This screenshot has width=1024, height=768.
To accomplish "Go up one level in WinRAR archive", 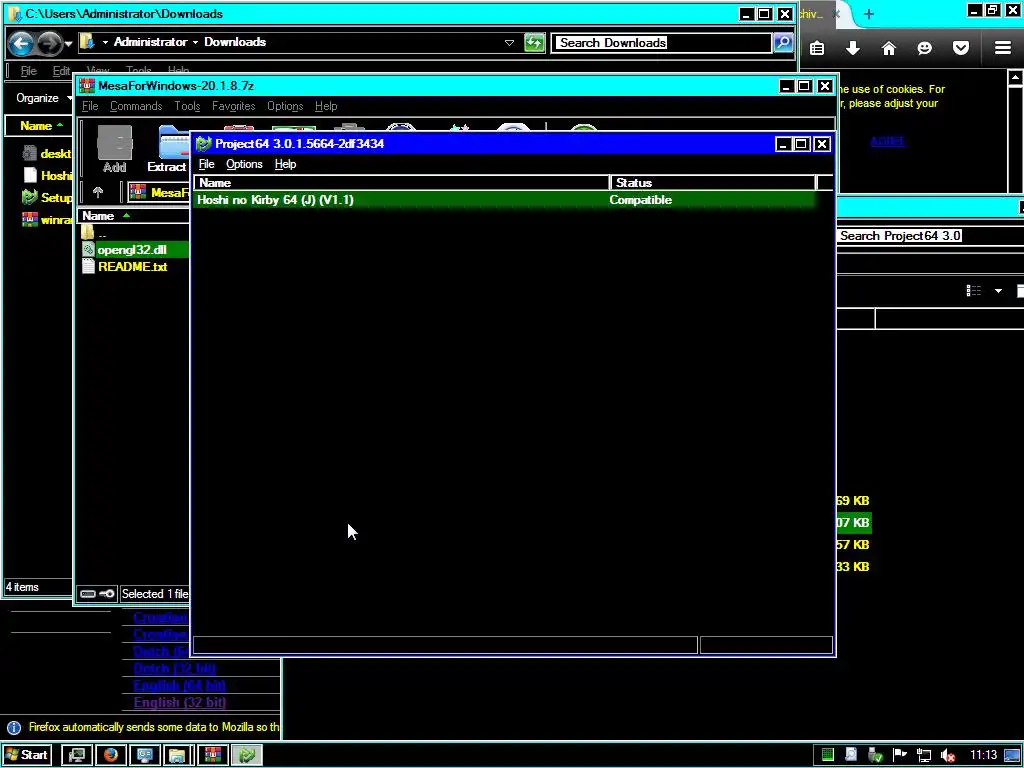I will tap(98, 192).
